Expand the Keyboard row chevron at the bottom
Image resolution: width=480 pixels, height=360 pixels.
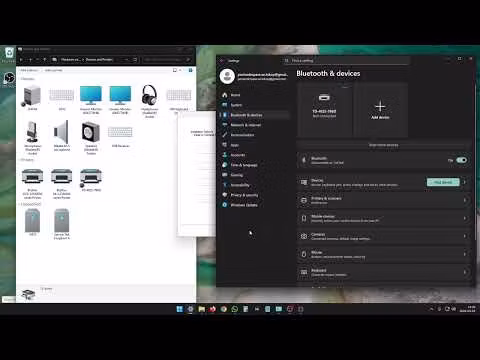(465, 272)
